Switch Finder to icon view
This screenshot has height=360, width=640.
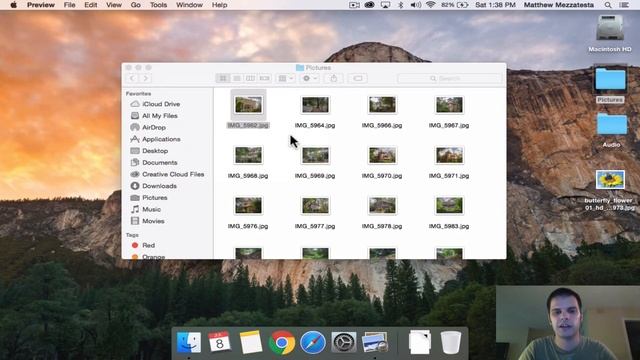point(223,78)
